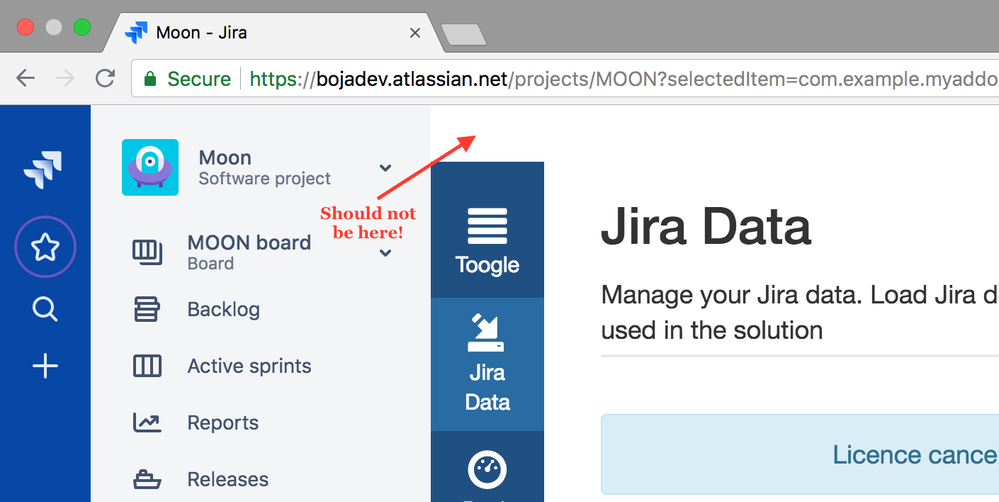
Task: Select the Moon - Jira browser tab
Action: pyautogui.click(x=274, y=32)
